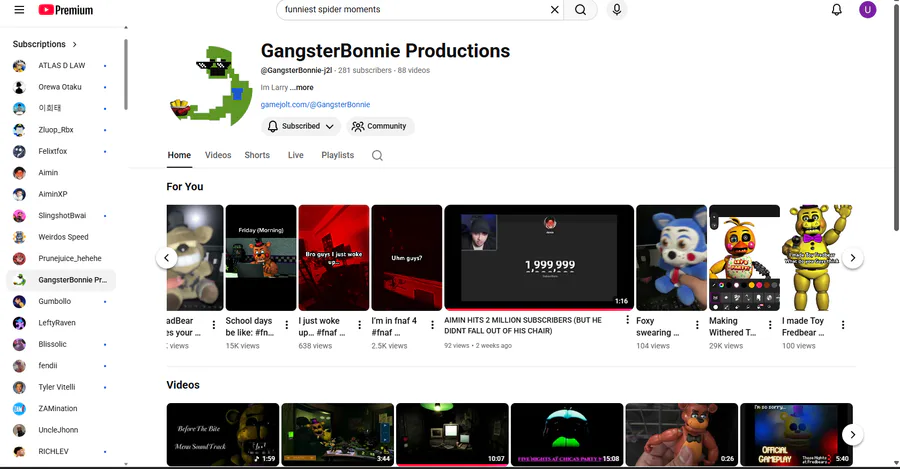Expand the Subscriptions section chevron

[x=75, y=44]
